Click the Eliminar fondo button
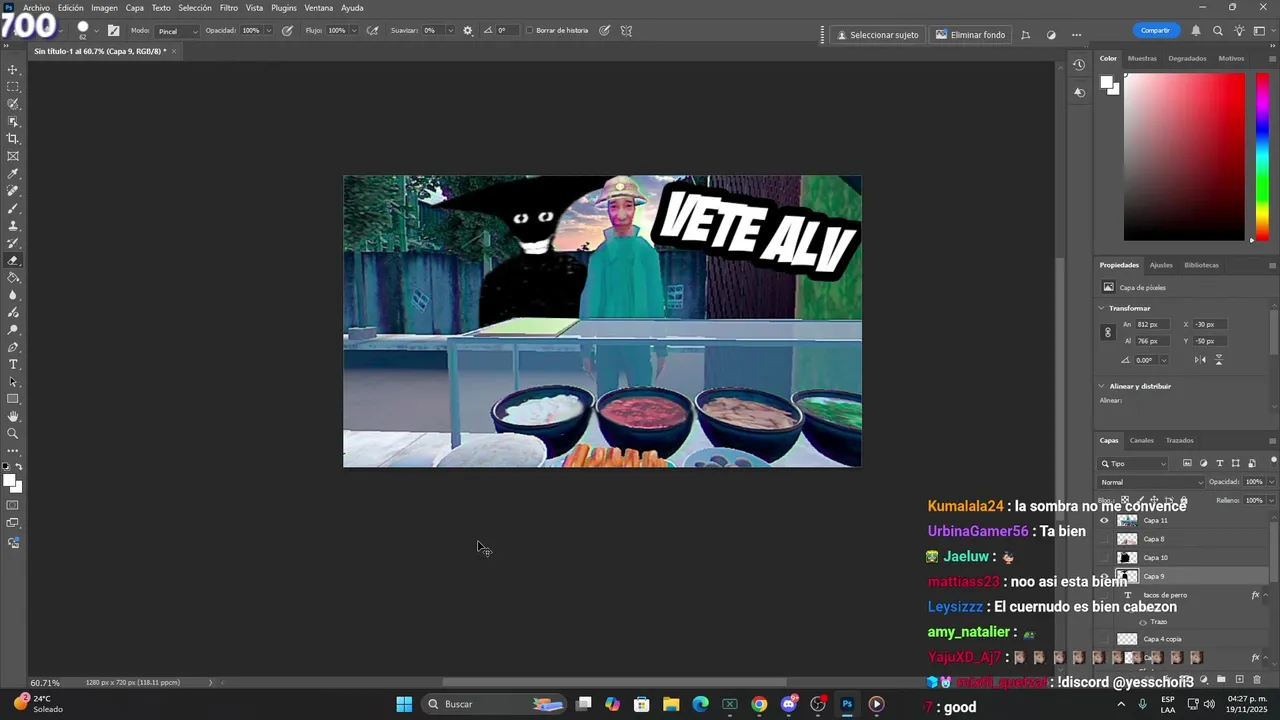1280x720 pixels. [x=971, y=35]
